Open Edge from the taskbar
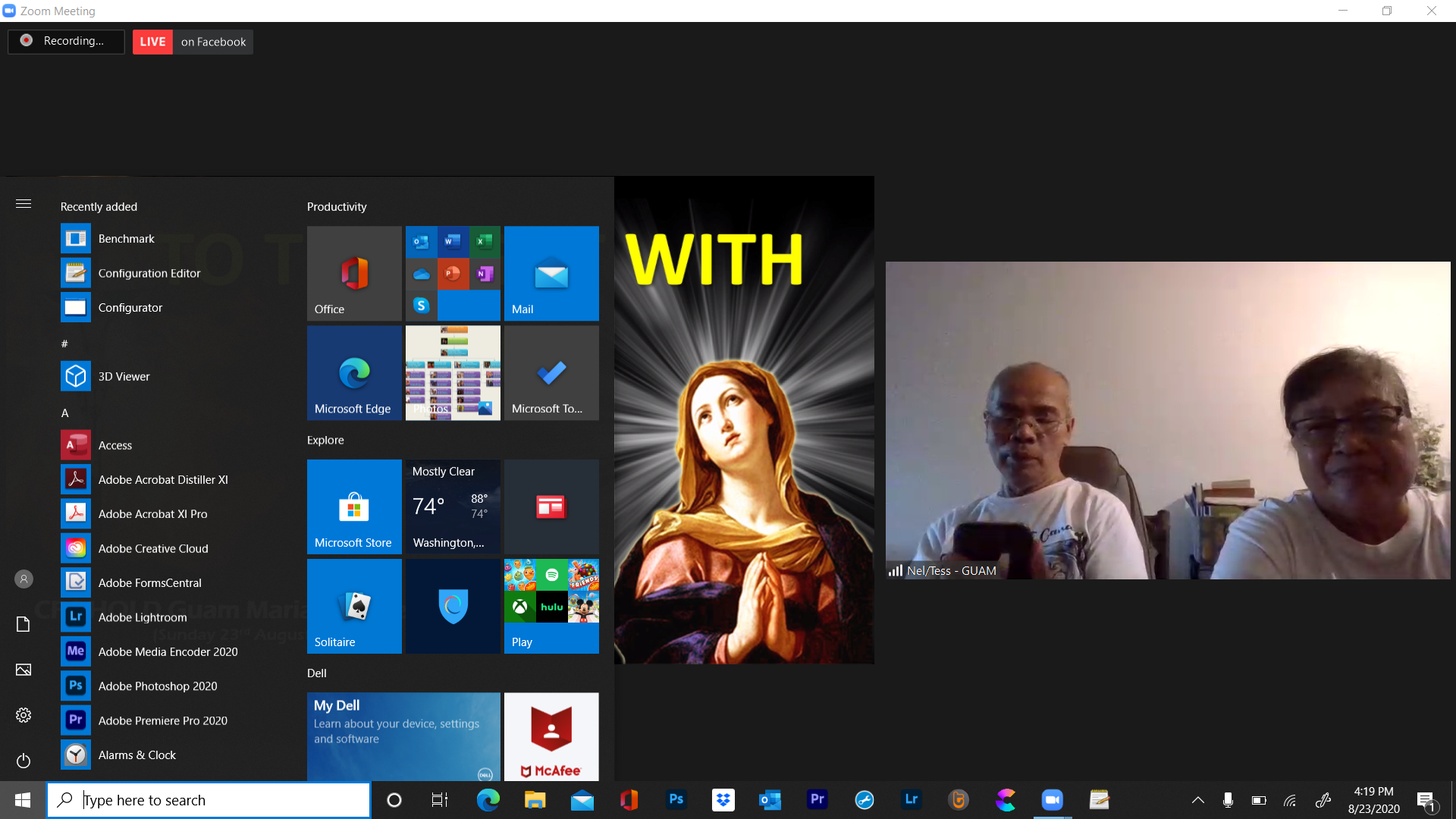The height and width of the screenshot is (819, 1456). click(488, 800)
